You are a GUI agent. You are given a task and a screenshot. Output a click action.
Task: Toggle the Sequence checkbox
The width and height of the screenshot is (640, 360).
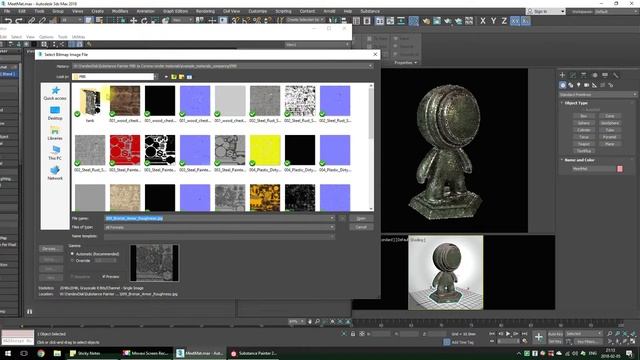click(x=73, y=277)
